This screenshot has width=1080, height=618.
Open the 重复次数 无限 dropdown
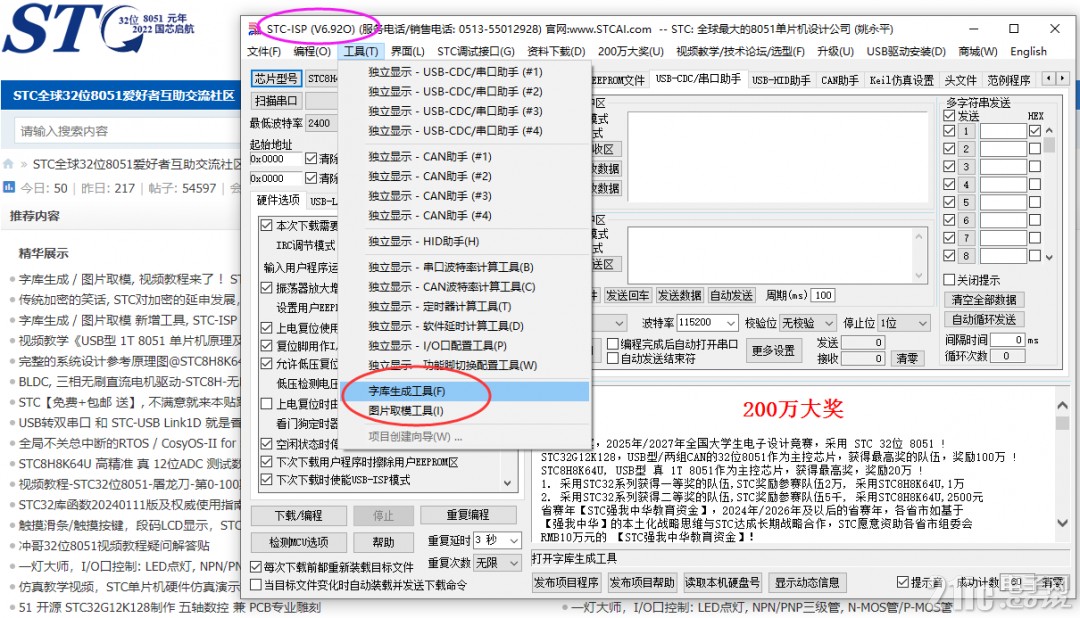(x=514, y=563)
